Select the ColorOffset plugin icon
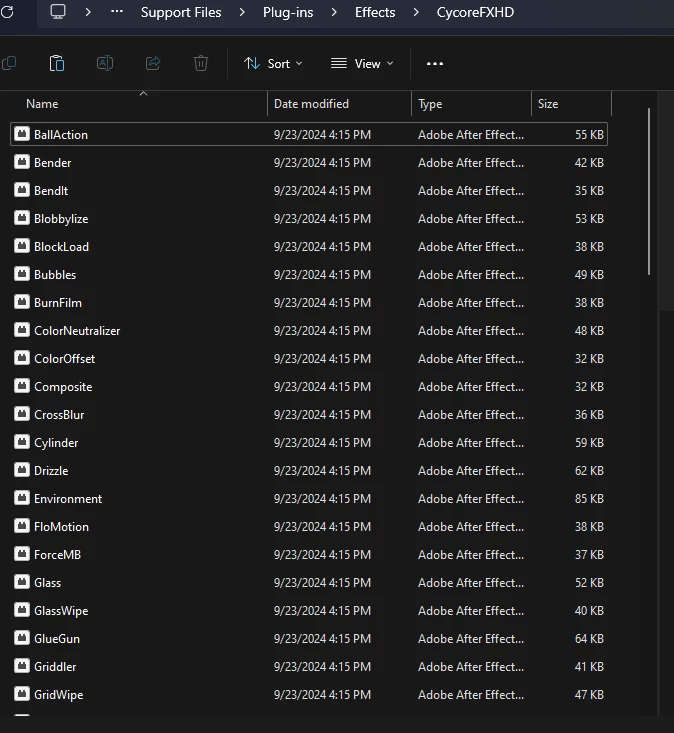Image resolution: width=674 pixels, height=733 pixels. coord(22,358)
